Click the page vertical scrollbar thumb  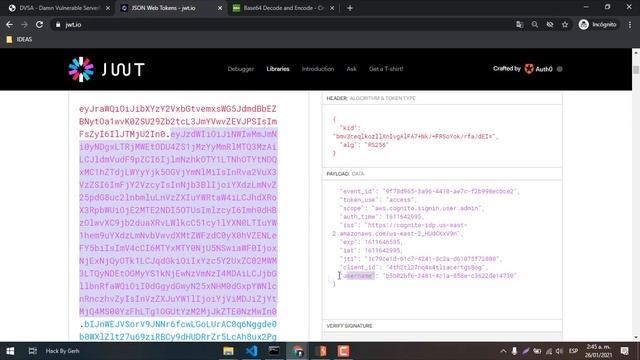point(636,69)
